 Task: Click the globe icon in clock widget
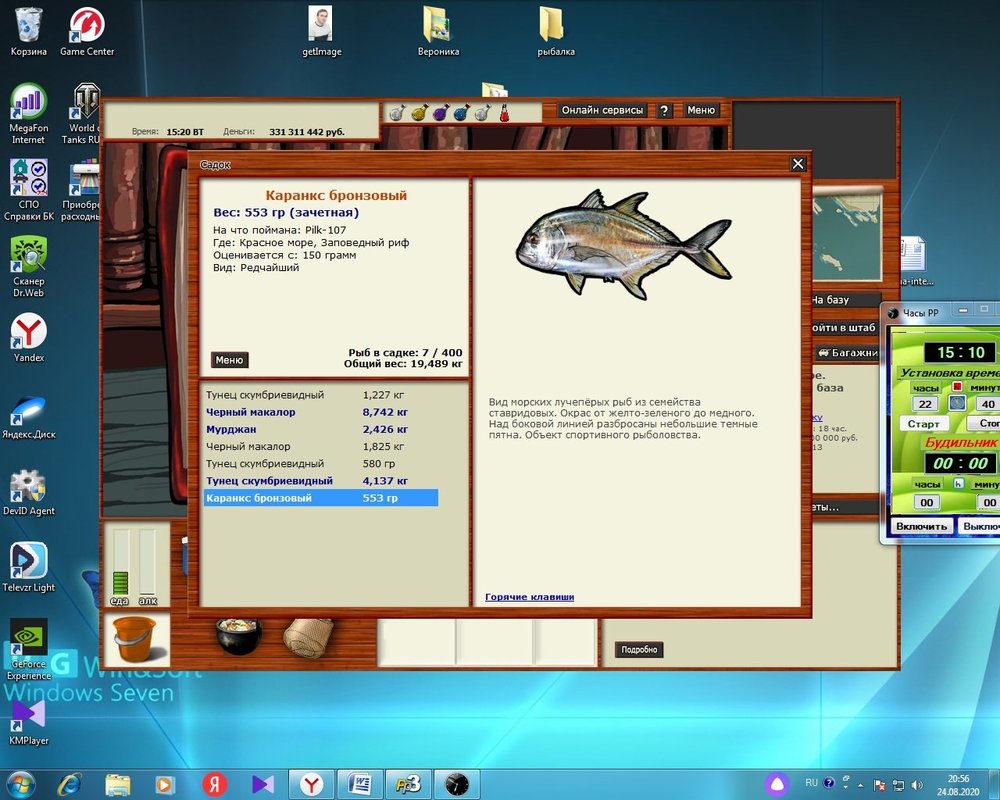[957, 403]
